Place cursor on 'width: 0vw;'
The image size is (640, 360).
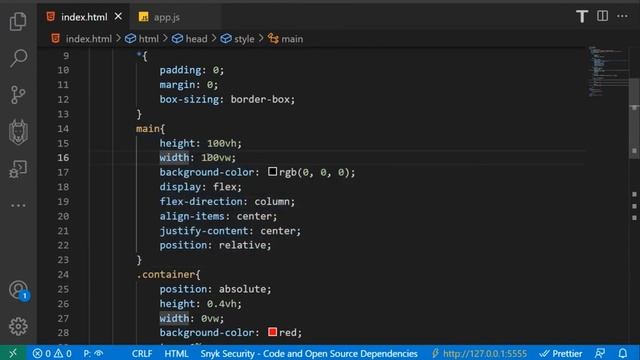click(x=192, y=318)
